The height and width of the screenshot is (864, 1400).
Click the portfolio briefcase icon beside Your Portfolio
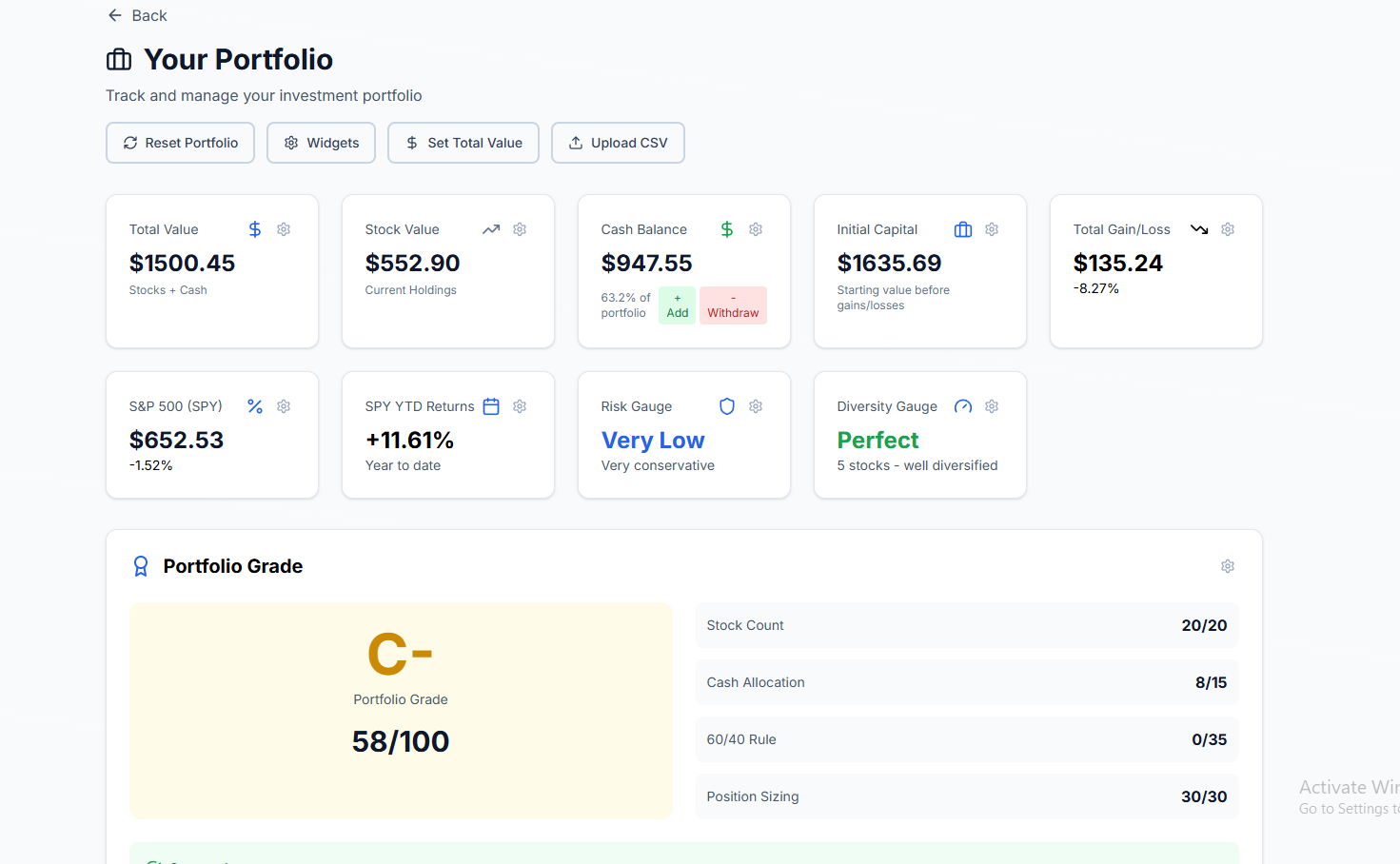(118, 59)
